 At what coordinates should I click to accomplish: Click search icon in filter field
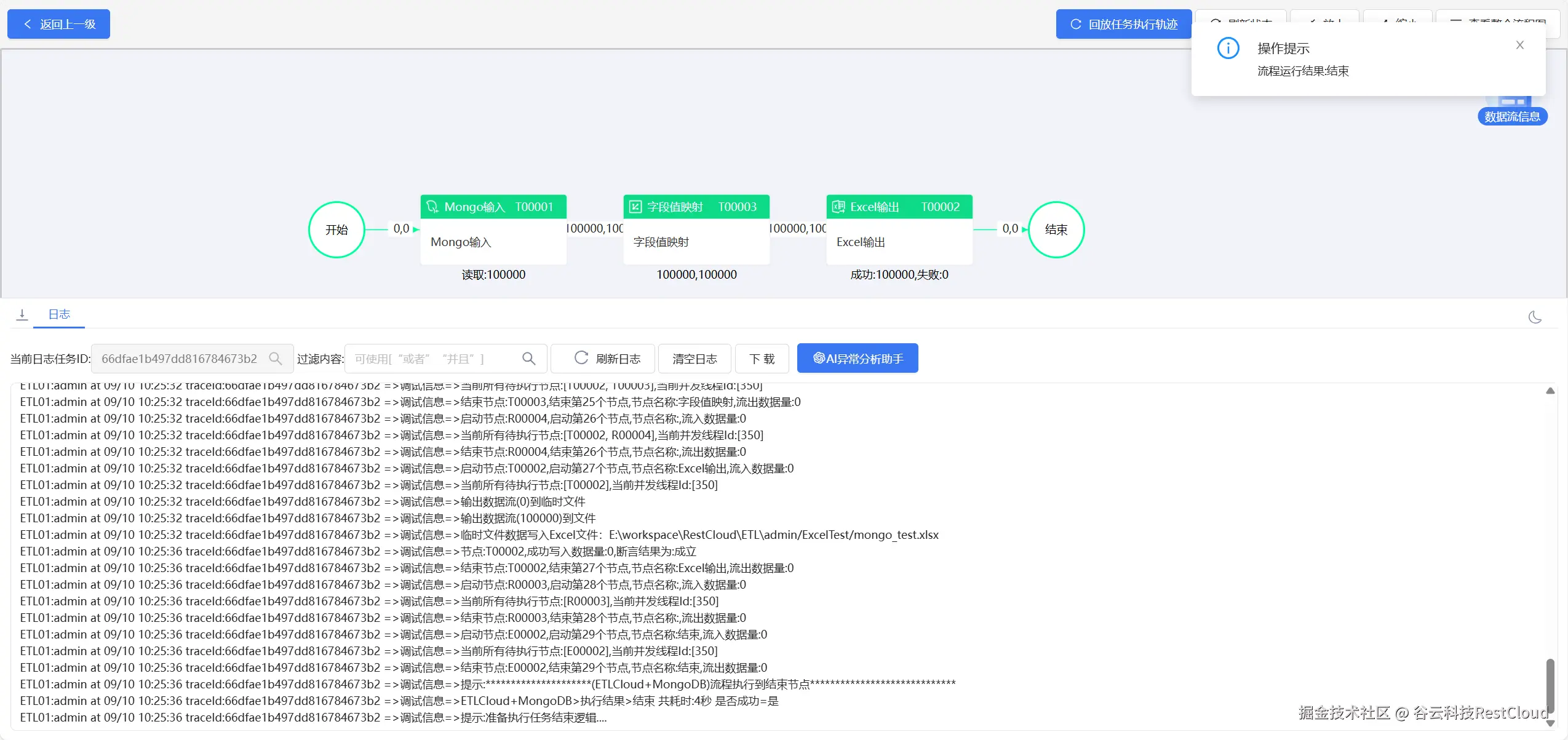click(528, 359)
